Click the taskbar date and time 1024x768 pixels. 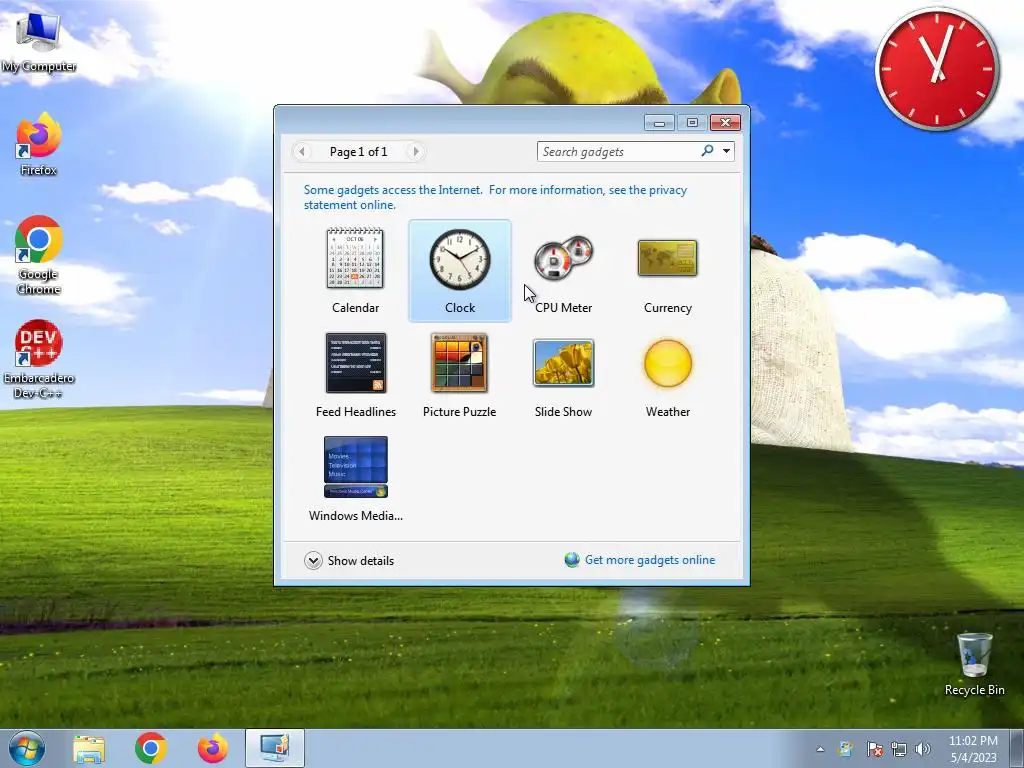click(x=973, y=749)
